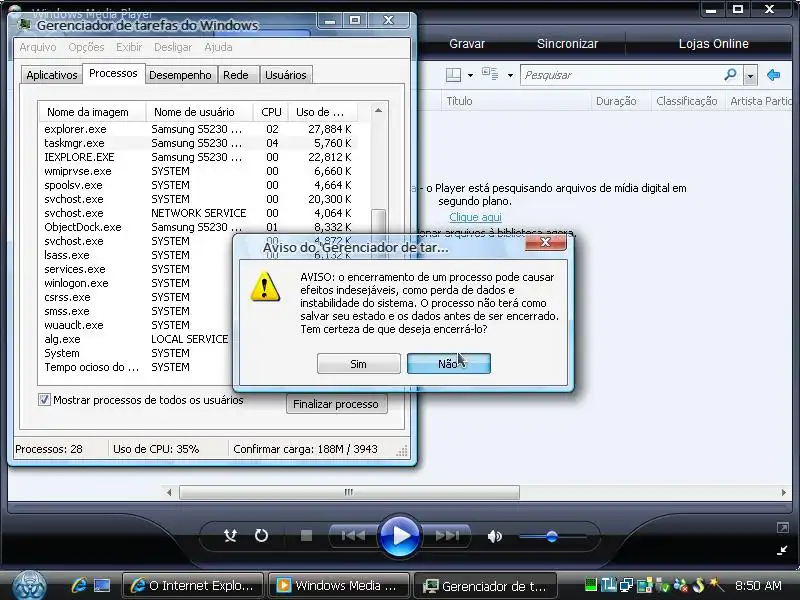Sort processes by CPU column header

click(271, 112)
